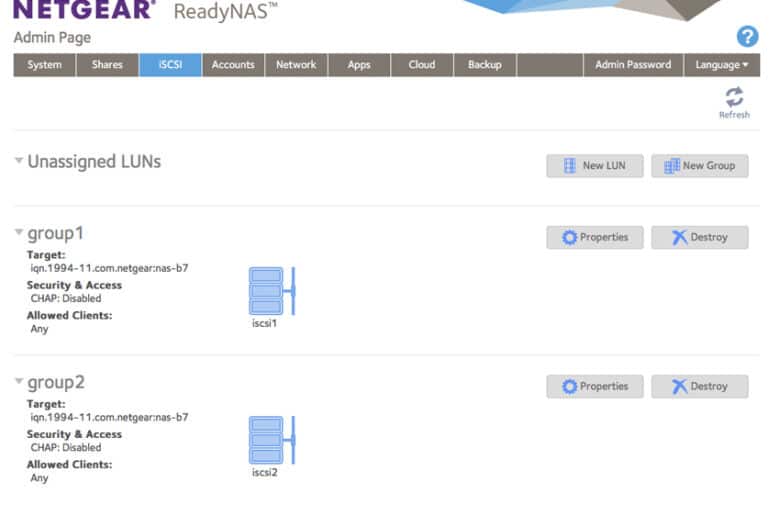Select the iscsi1 LUN icon

[x=272, y=291]
